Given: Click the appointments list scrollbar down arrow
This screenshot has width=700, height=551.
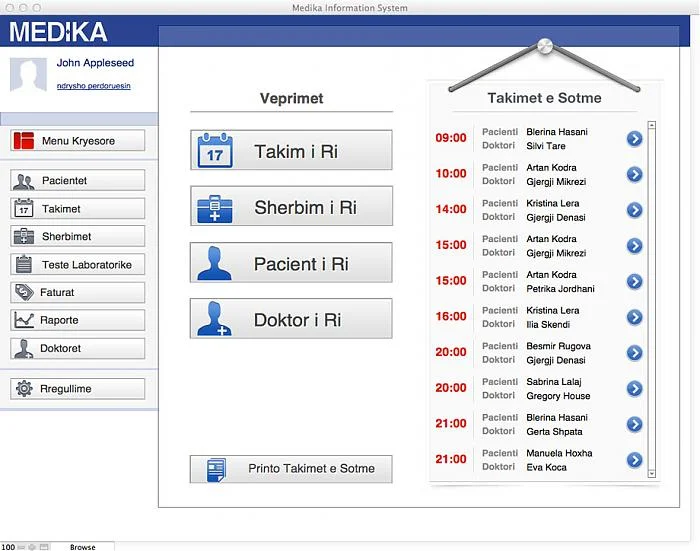Looking at the screenshot, I should (652, 474).
